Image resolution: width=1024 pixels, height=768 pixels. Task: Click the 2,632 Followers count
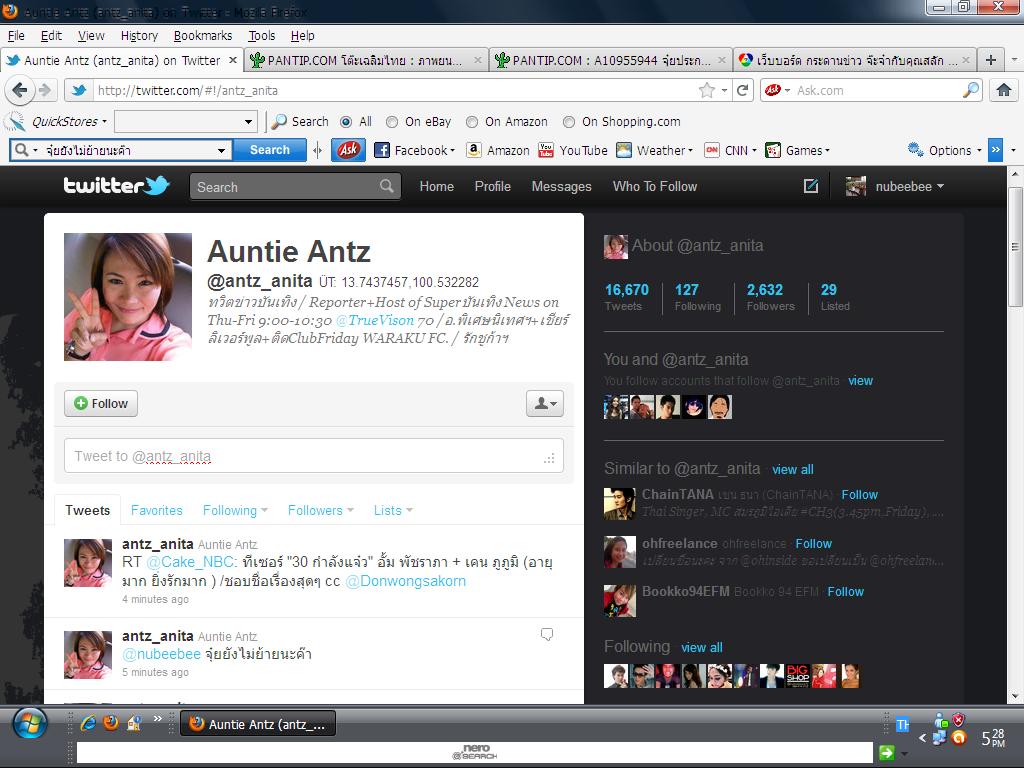[771, 296]
